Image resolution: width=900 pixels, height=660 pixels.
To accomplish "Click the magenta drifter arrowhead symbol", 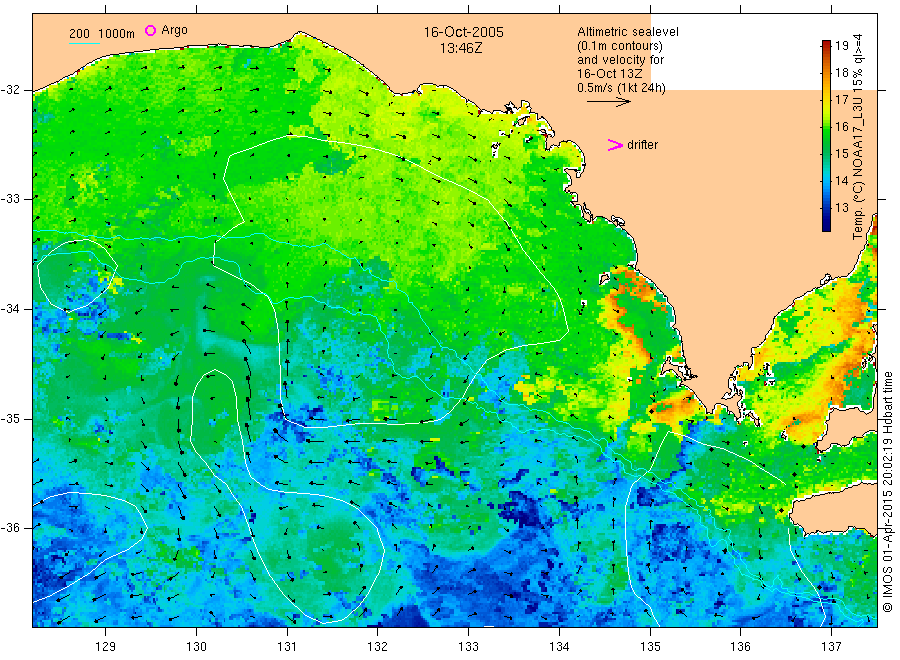I will (615, 145).
